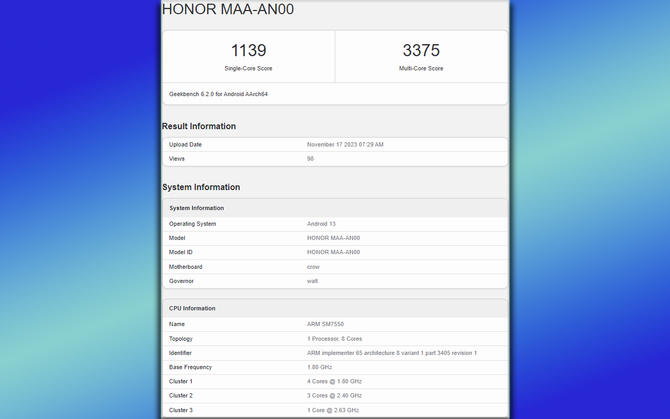The image size is (670, 419).
Task: Click the multi-core score 3375
Action: point(421,50)
